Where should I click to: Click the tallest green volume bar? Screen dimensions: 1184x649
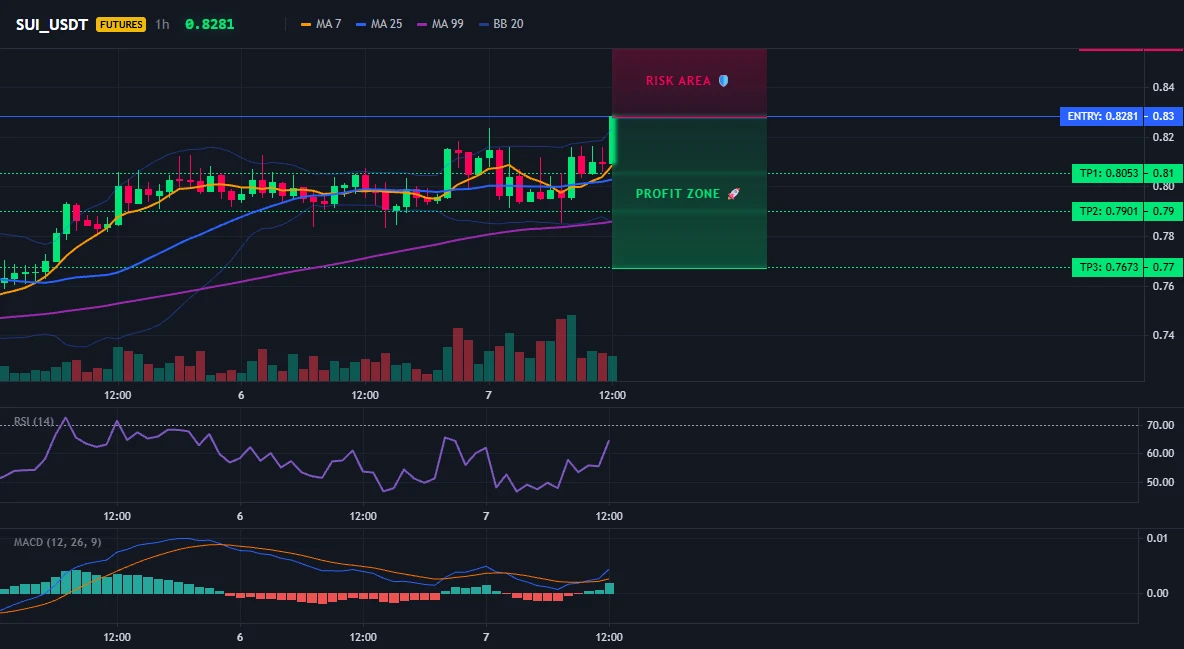click(x=571, y=348)
